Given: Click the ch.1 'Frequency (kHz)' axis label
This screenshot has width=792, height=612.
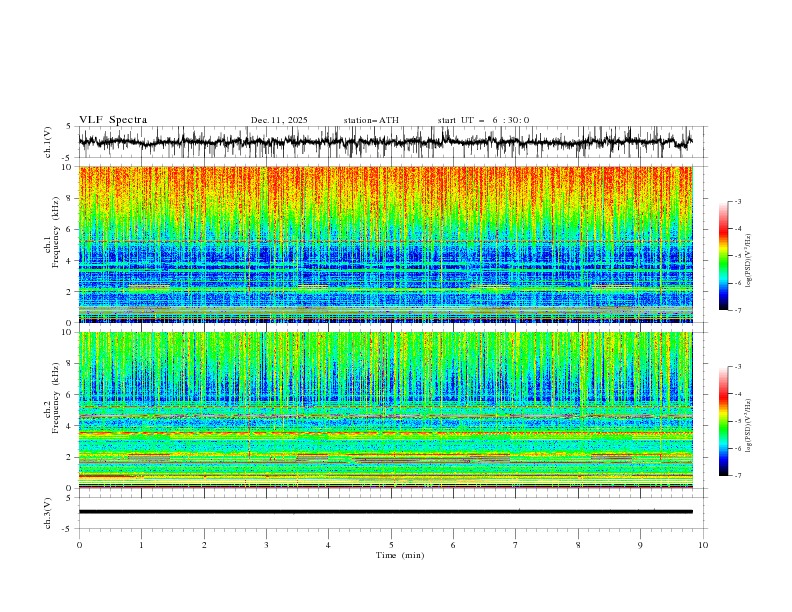Looking at the screenshot, I should [56, 233].
